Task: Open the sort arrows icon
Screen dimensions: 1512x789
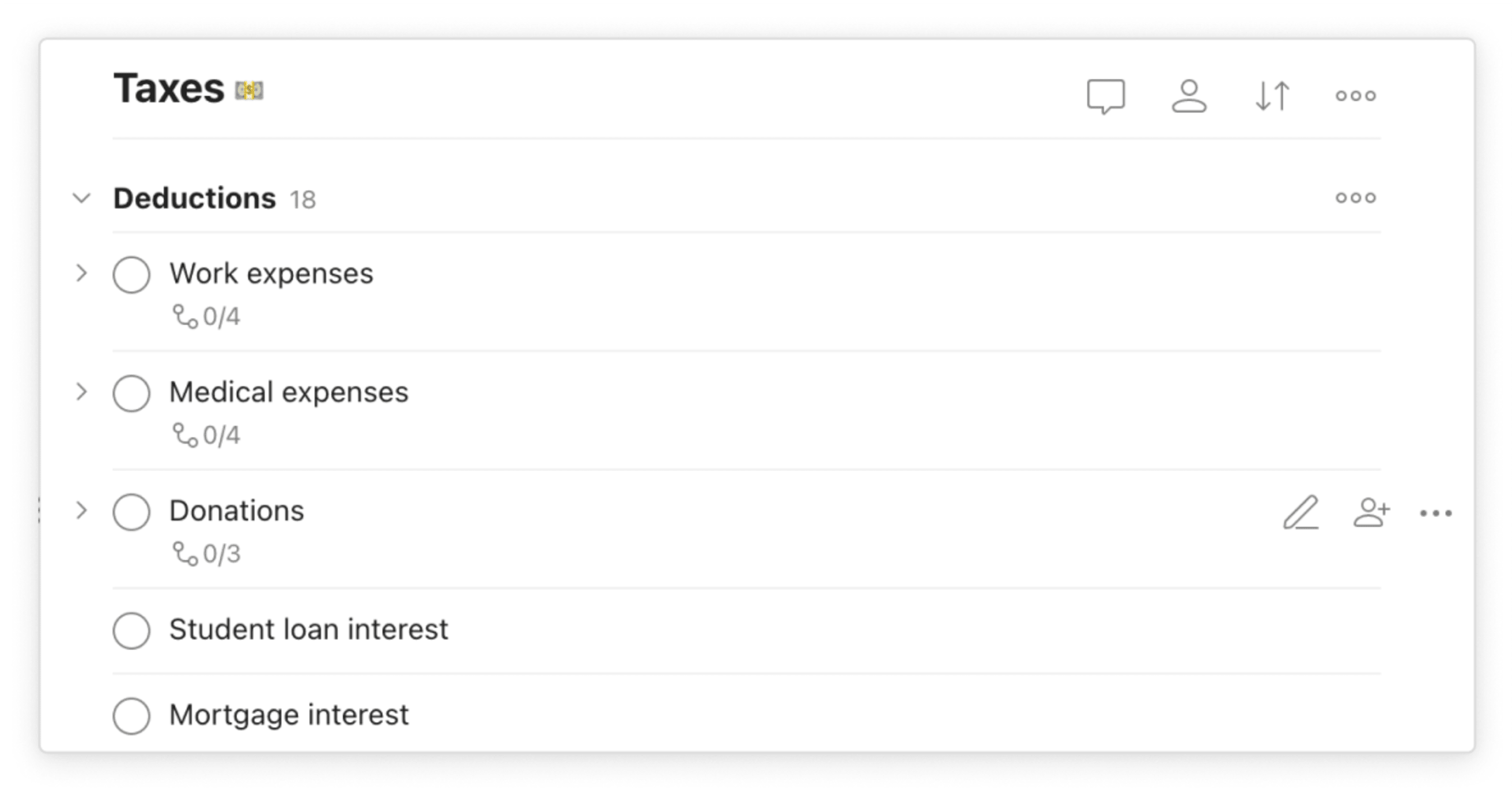Action: tap(1272, 96)
